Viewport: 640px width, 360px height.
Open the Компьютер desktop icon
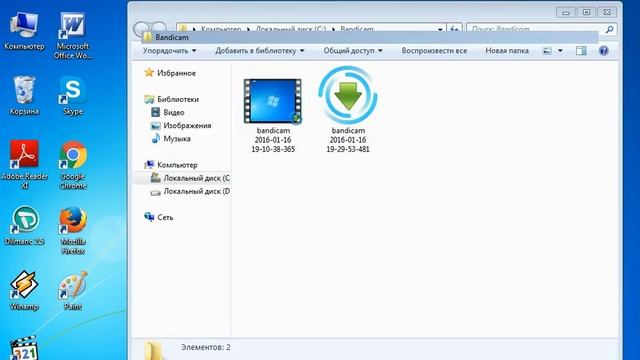click(24, 31)
